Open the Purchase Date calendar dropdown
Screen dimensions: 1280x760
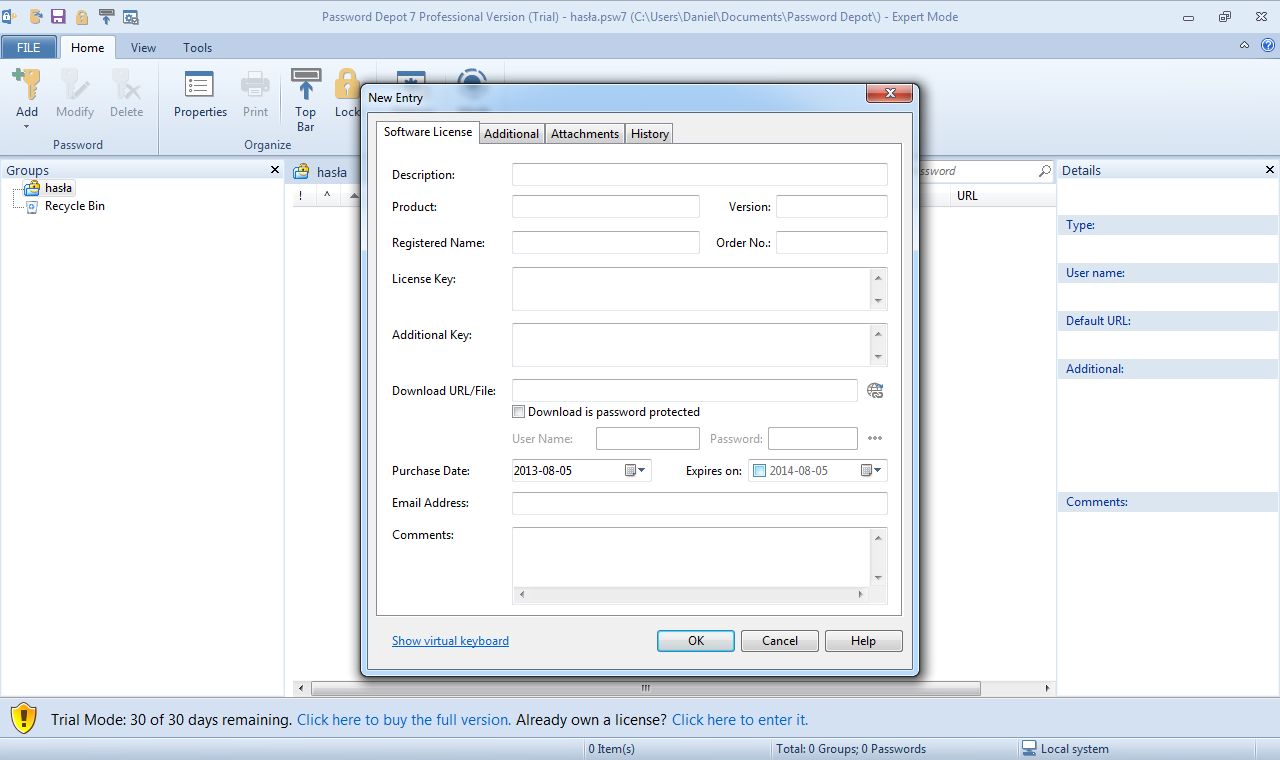pyautogui.click(x=636, y=470)
